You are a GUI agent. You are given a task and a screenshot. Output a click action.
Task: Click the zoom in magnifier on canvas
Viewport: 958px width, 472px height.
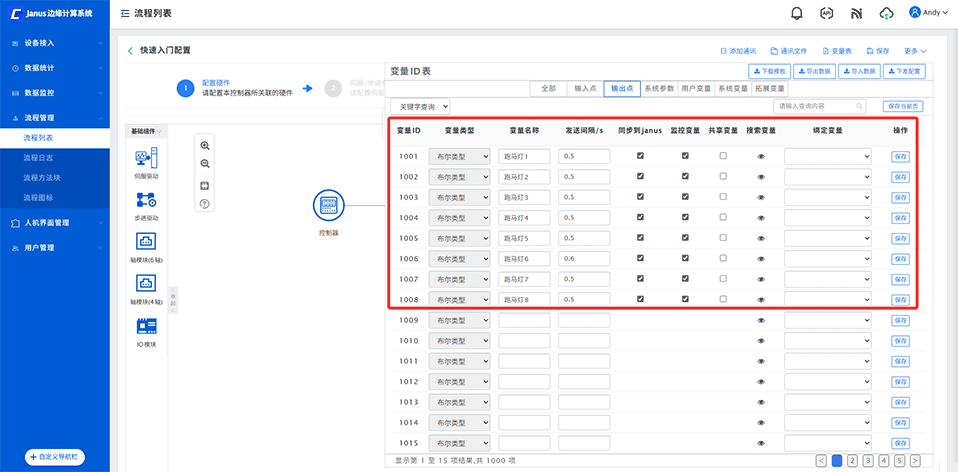click(x=205, y=145)
